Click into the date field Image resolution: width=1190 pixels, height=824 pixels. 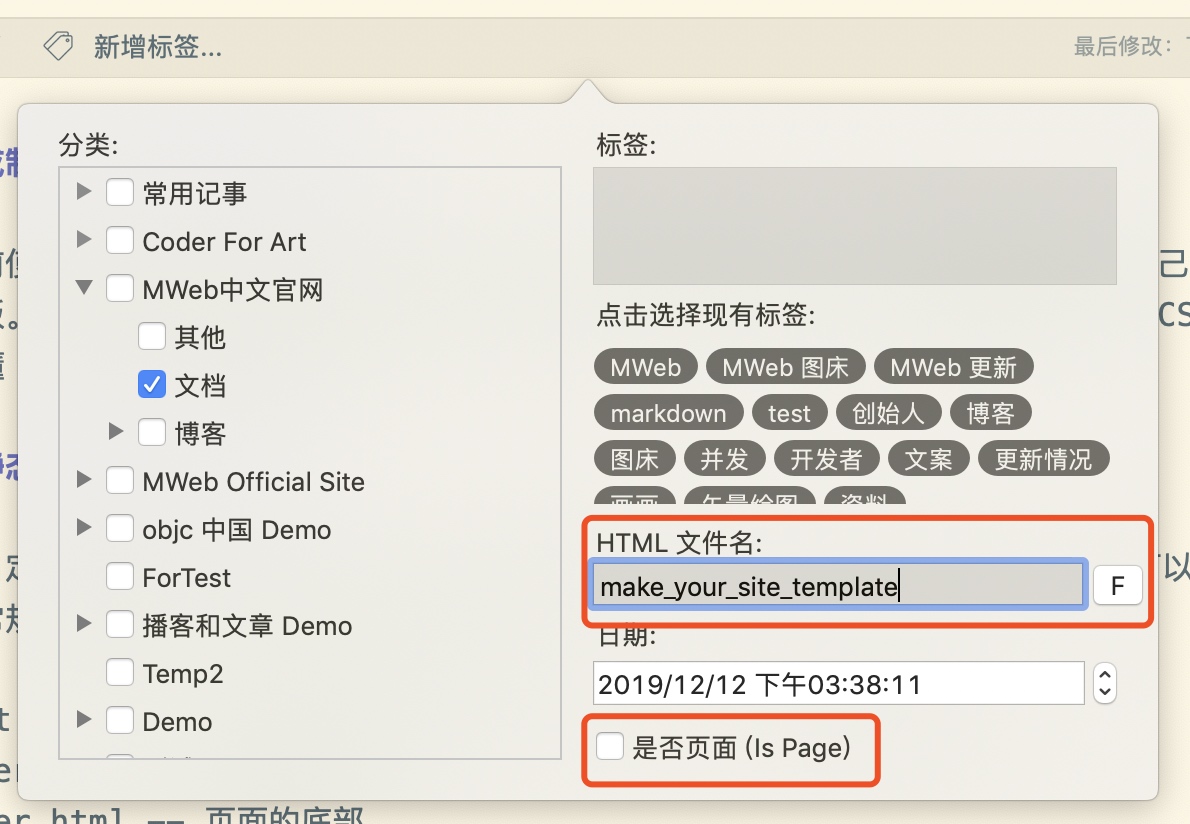[x=837, y=684]
